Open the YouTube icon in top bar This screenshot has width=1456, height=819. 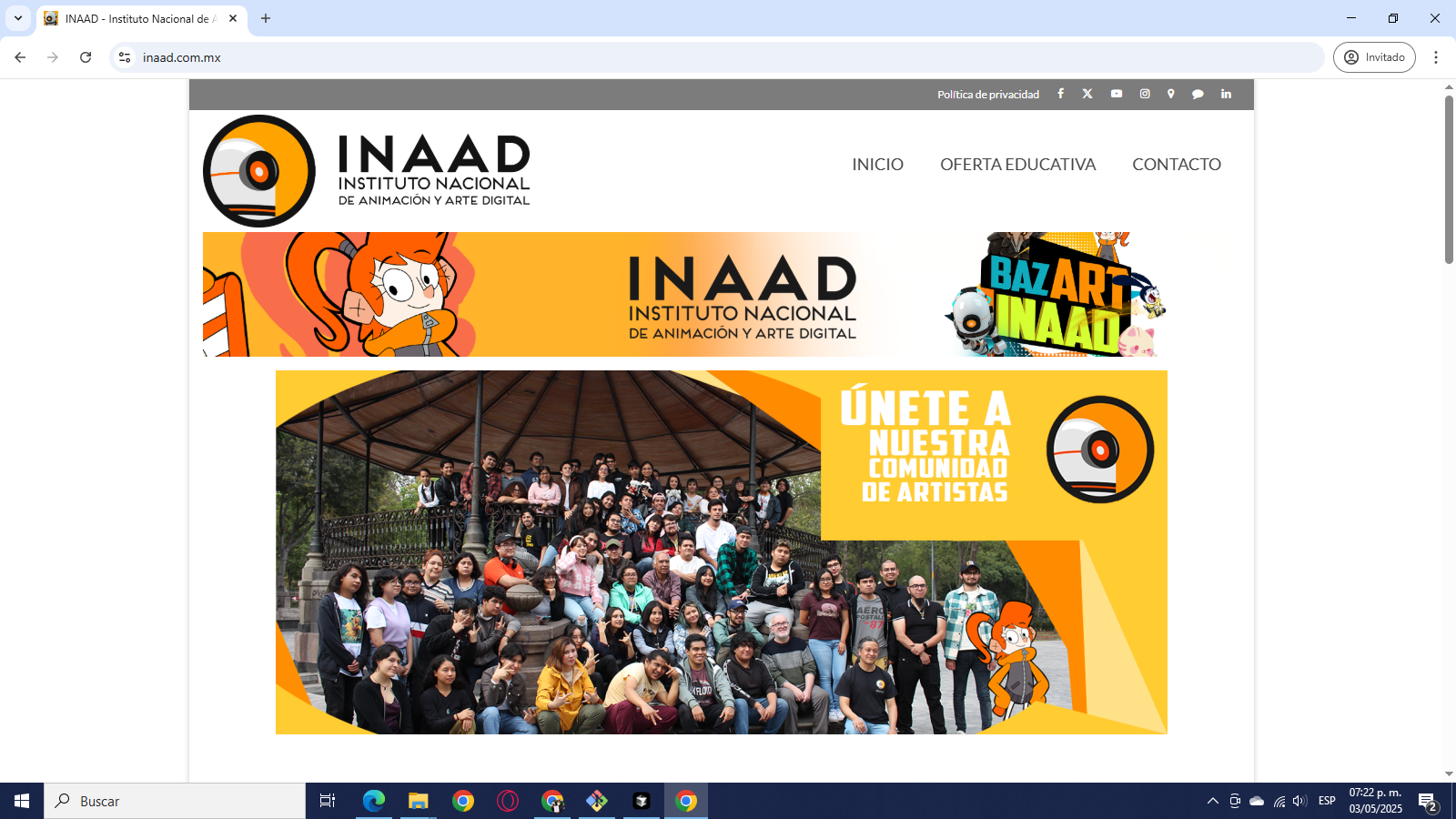point(1117,94)
